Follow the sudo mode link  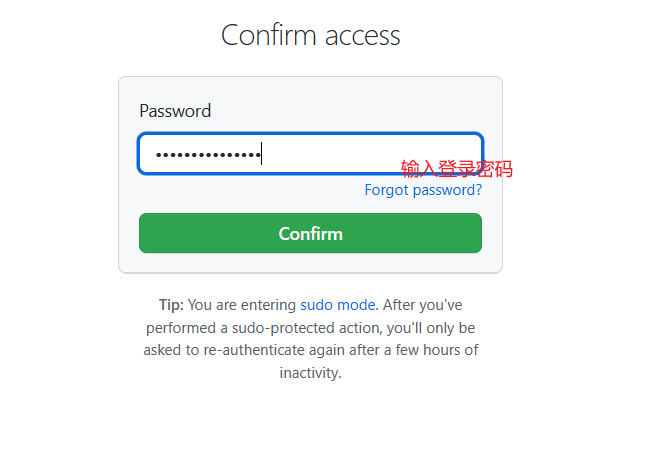[x=338, y=305]
